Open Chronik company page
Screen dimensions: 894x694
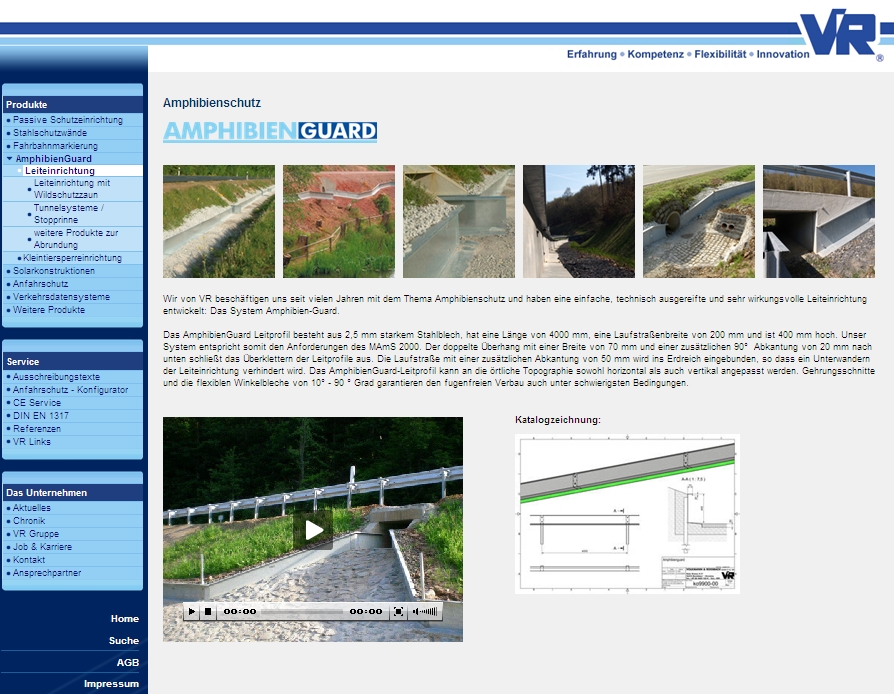(29, 521)
